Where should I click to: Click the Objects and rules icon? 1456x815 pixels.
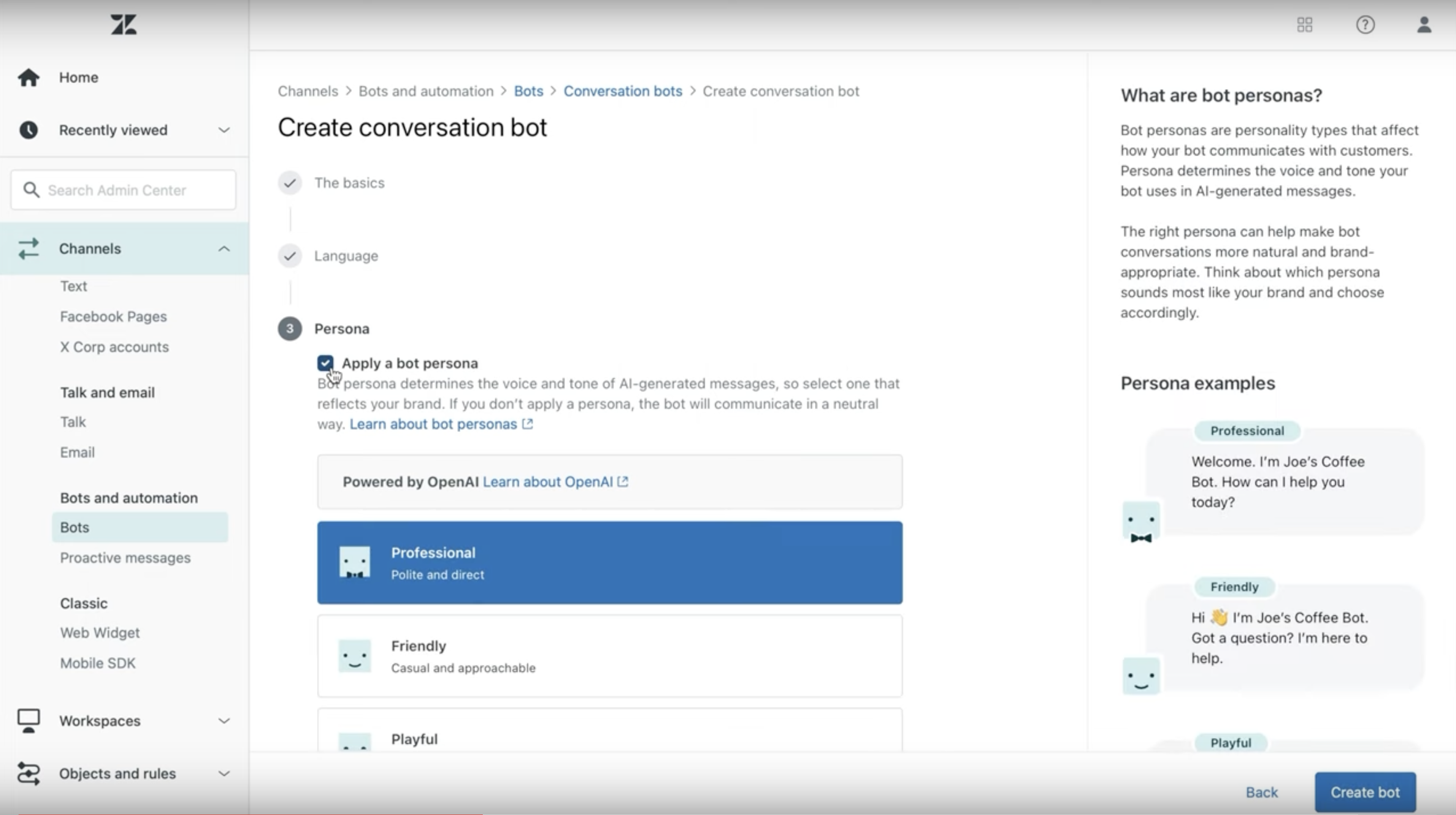28,773
